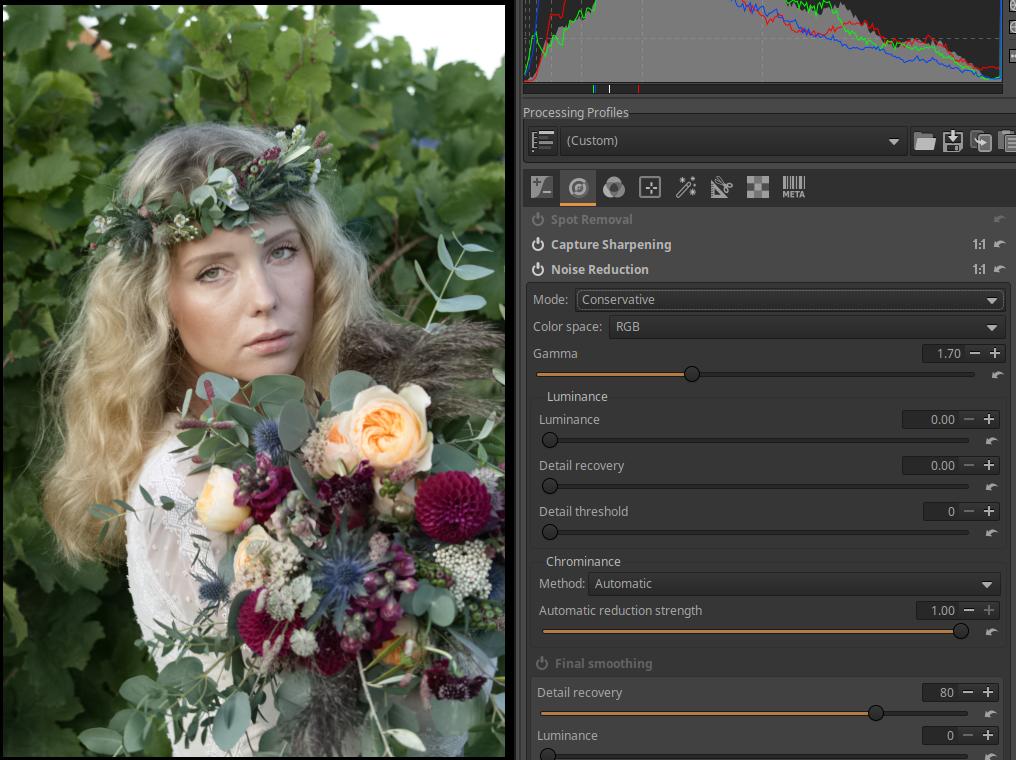The image size is (1016, 760).
Task: Select the Detail tab
Action: point(577,187)
